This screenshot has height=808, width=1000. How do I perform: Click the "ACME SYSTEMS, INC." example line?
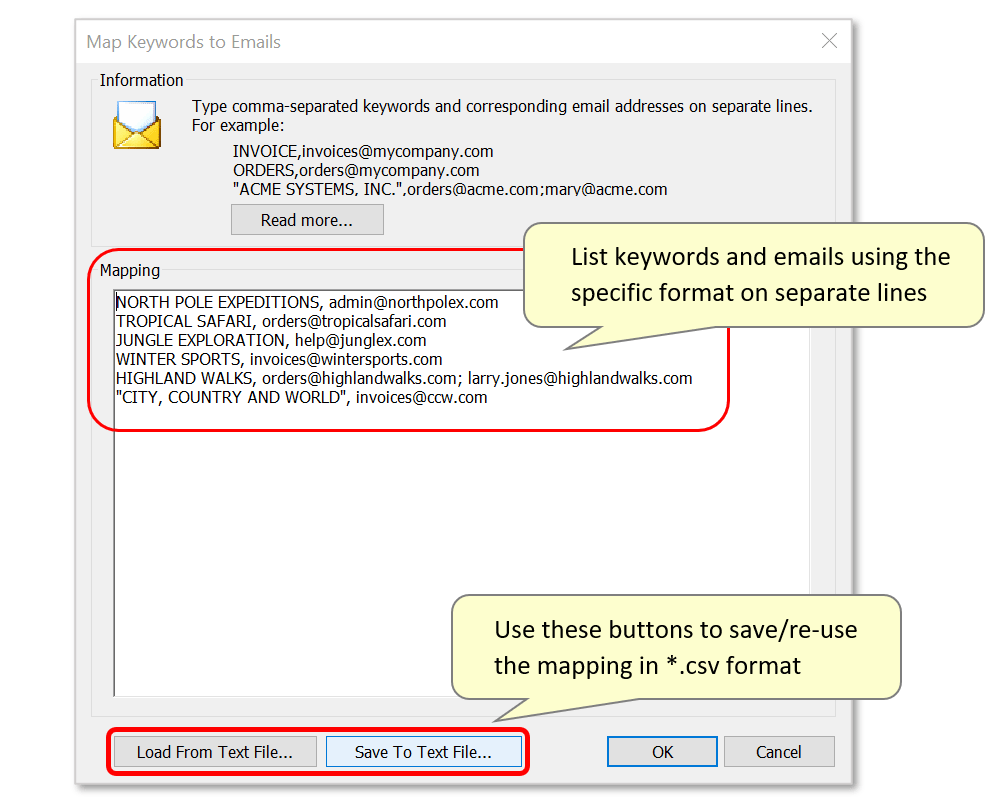point(450,189)
